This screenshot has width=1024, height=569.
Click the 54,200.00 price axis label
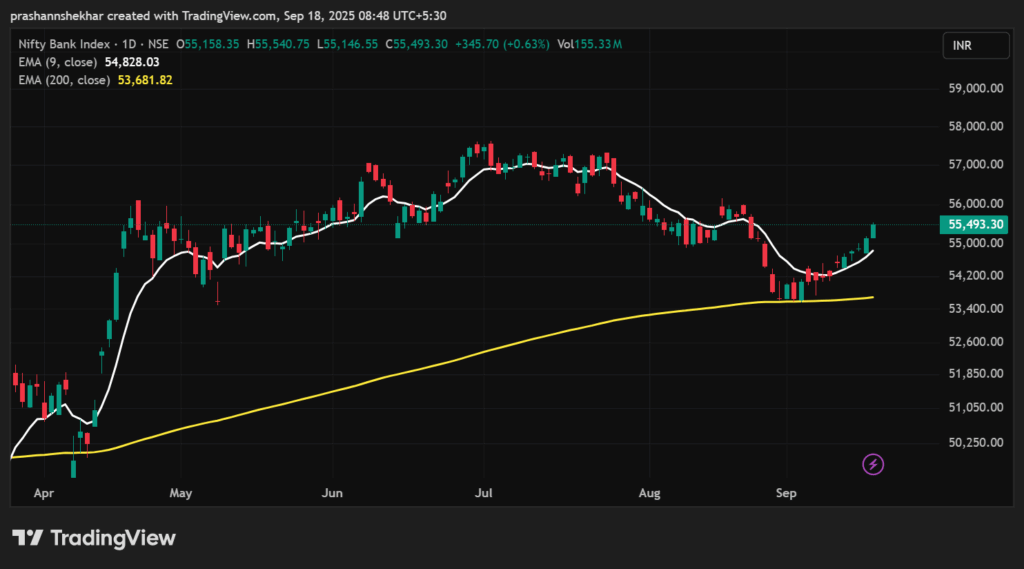click(976, 276)
